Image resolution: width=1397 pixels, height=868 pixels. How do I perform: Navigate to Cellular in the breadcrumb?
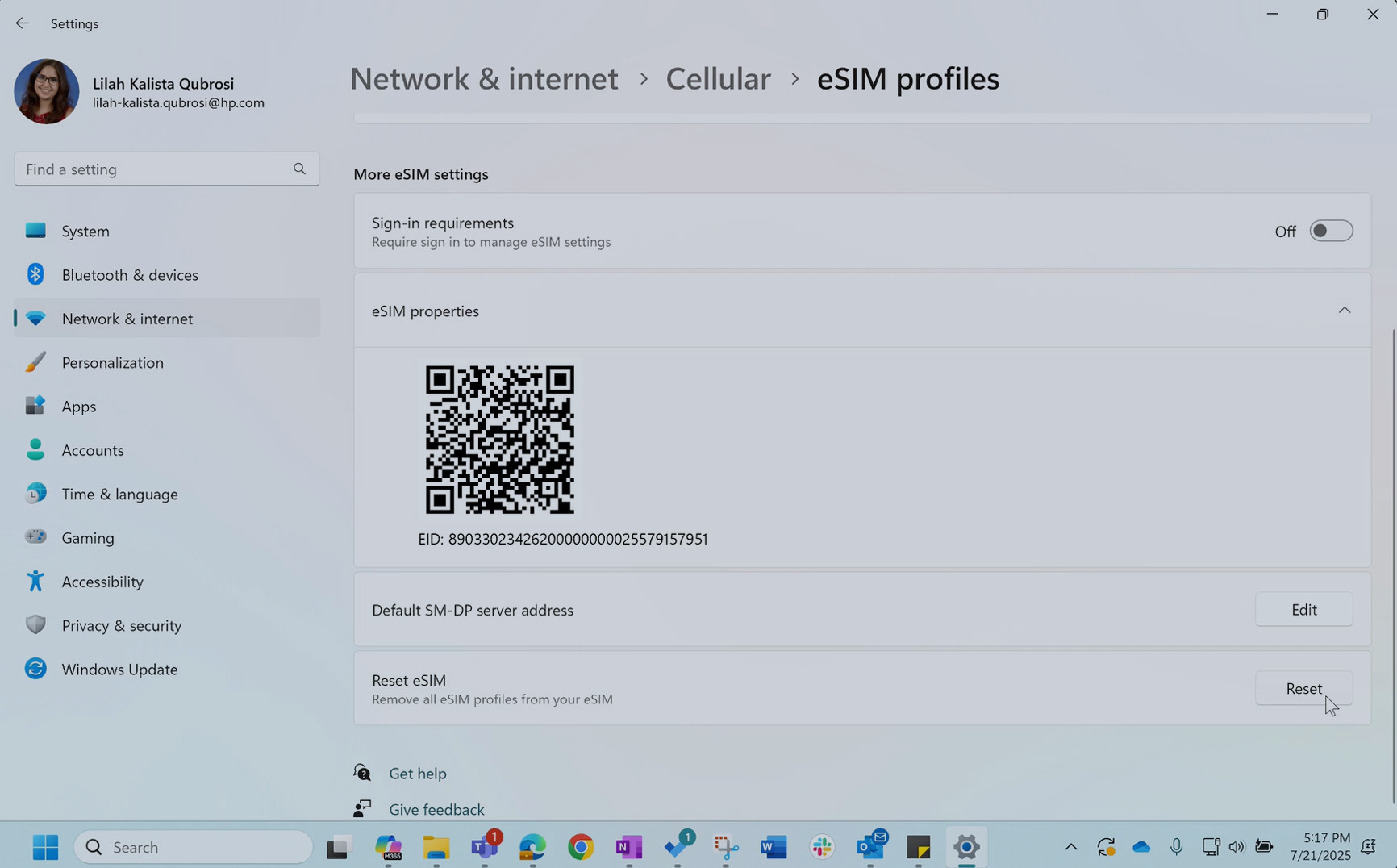point(717,79)
